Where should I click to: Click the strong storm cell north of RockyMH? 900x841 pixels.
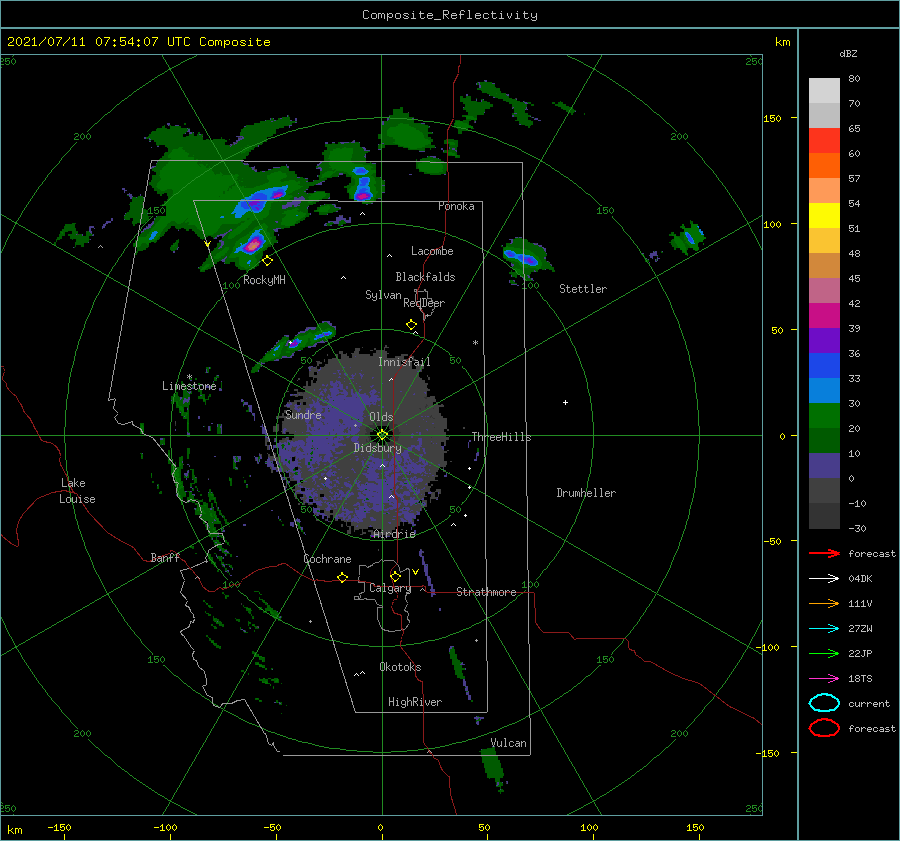[x=253, y=244]
